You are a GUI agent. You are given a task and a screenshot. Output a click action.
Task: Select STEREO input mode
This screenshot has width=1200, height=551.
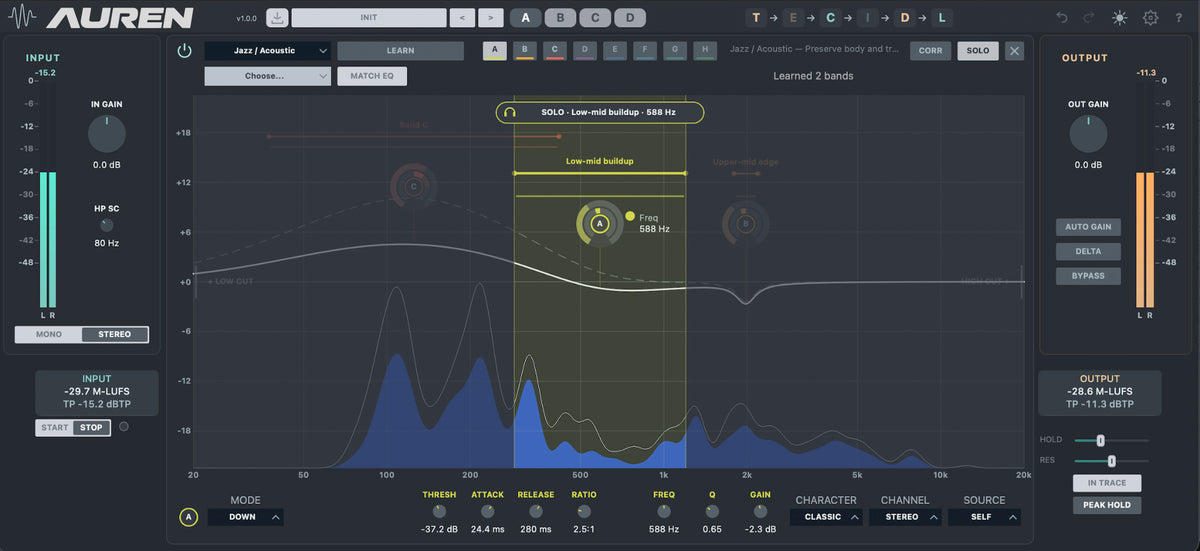[115, 334]
